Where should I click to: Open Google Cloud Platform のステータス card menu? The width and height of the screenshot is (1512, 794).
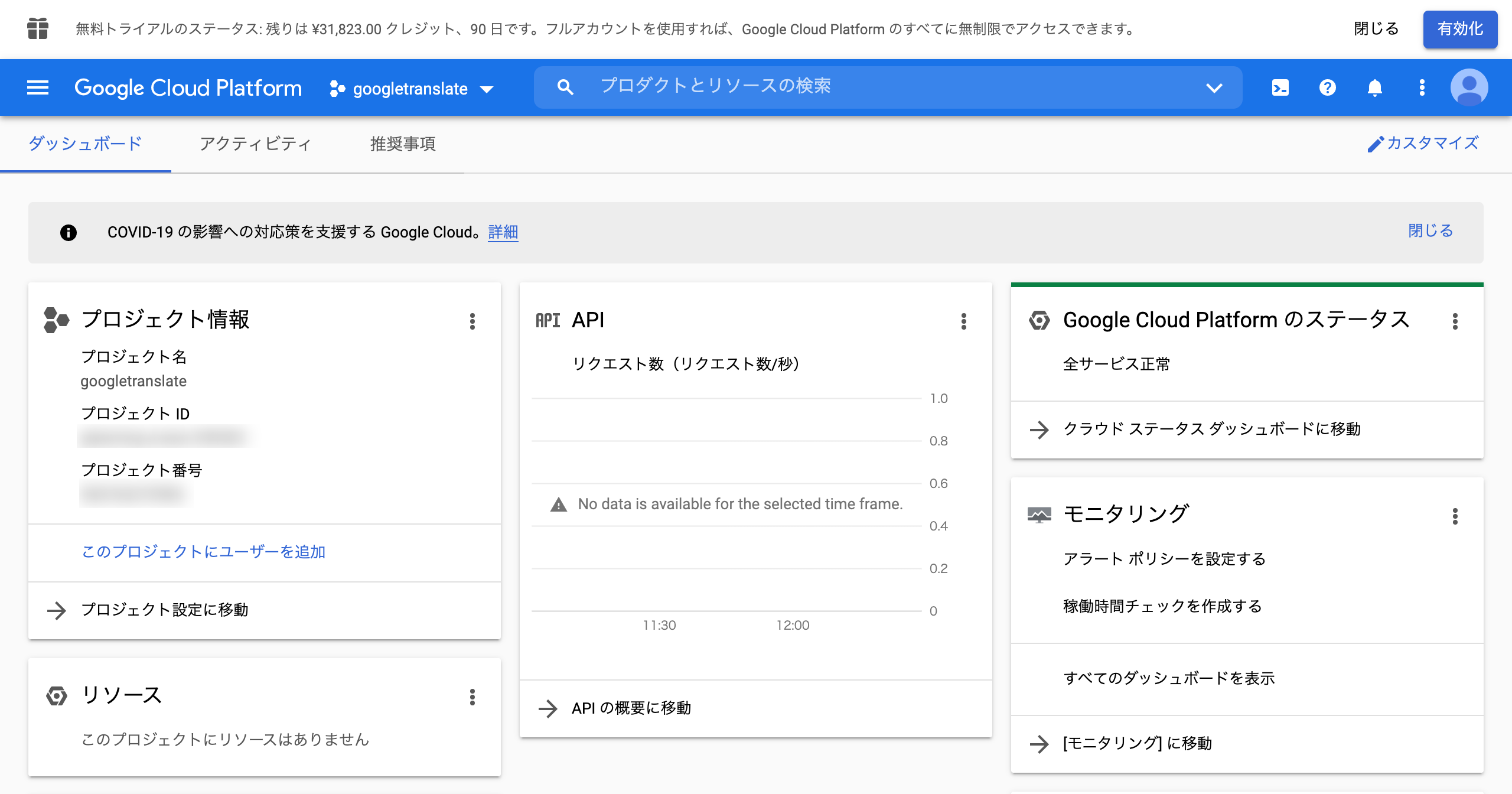tap(1455, 321)
